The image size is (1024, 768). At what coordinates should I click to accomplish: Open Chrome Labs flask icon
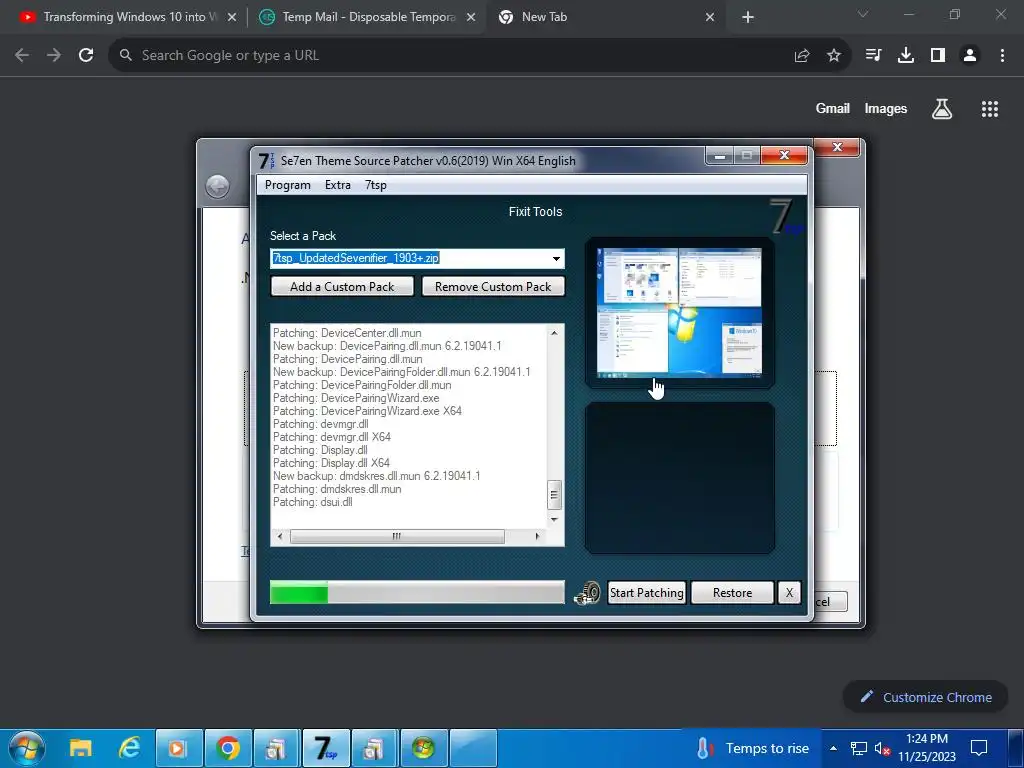click(942, 109)
